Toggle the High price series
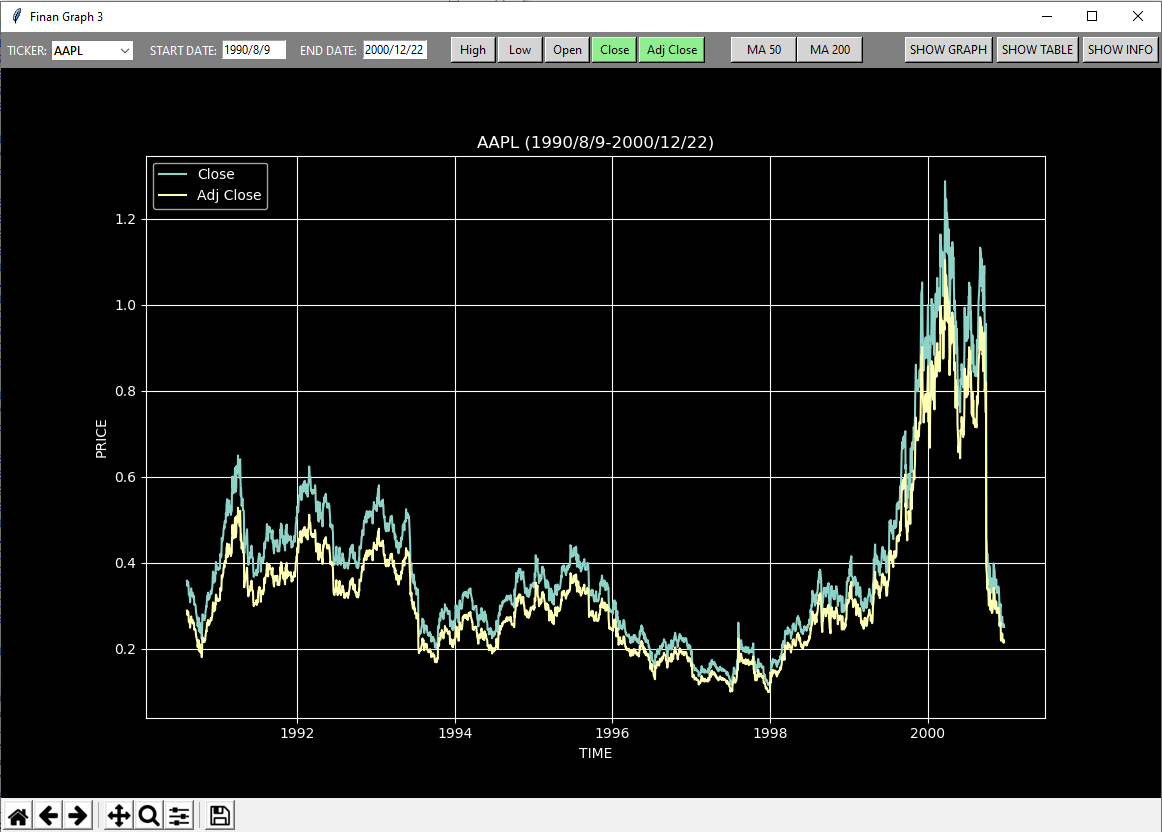Screen dimensions: 1162x832 point(473,50)
